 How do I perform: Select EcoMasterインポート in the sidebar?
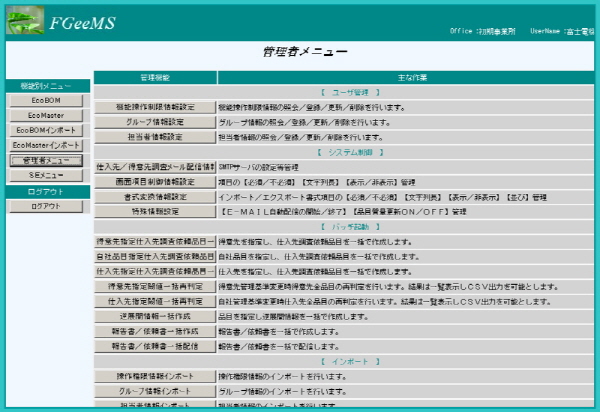45,145
